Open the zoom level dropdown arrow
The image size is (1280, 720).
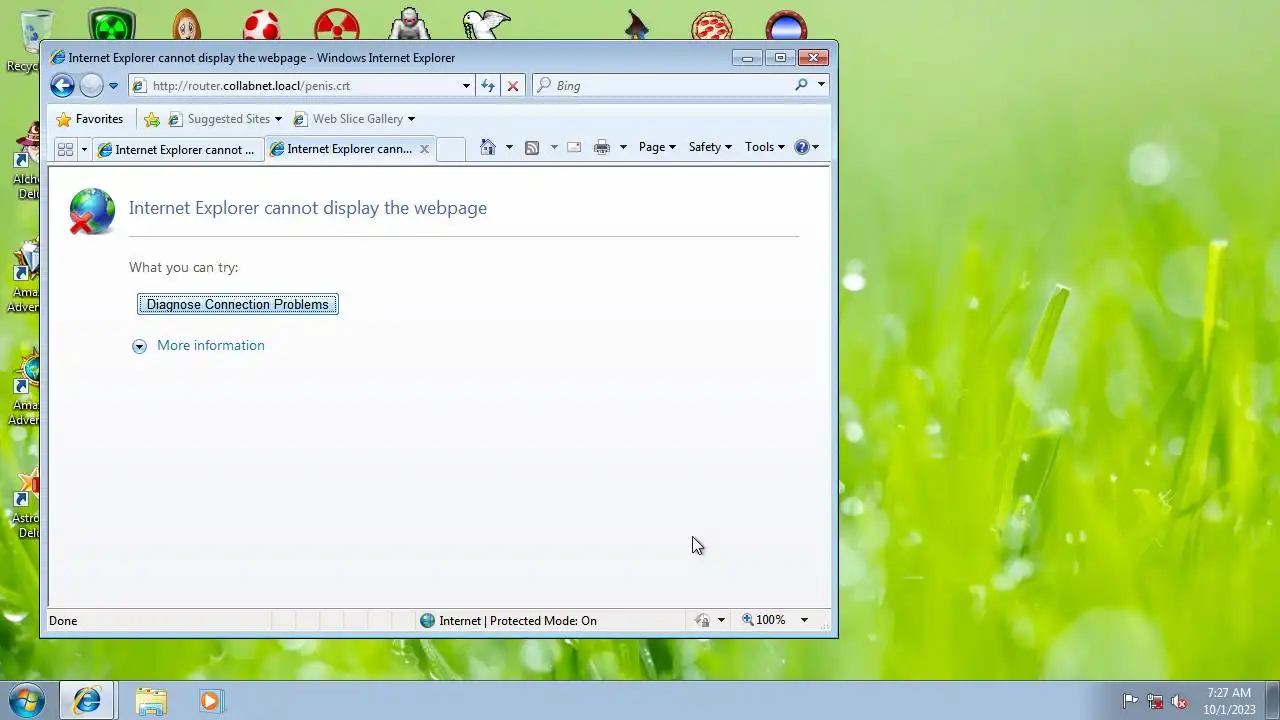pos(804,620)
